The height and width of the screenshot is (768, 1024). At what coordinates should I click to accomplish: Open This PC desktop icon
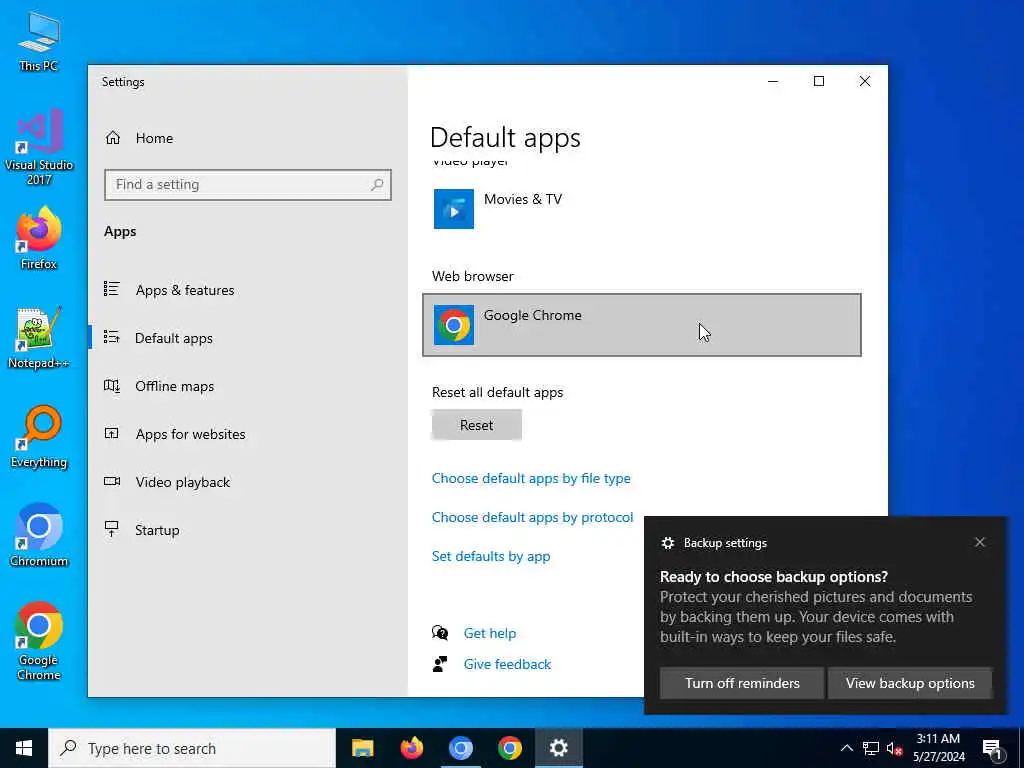coord(39,40)
